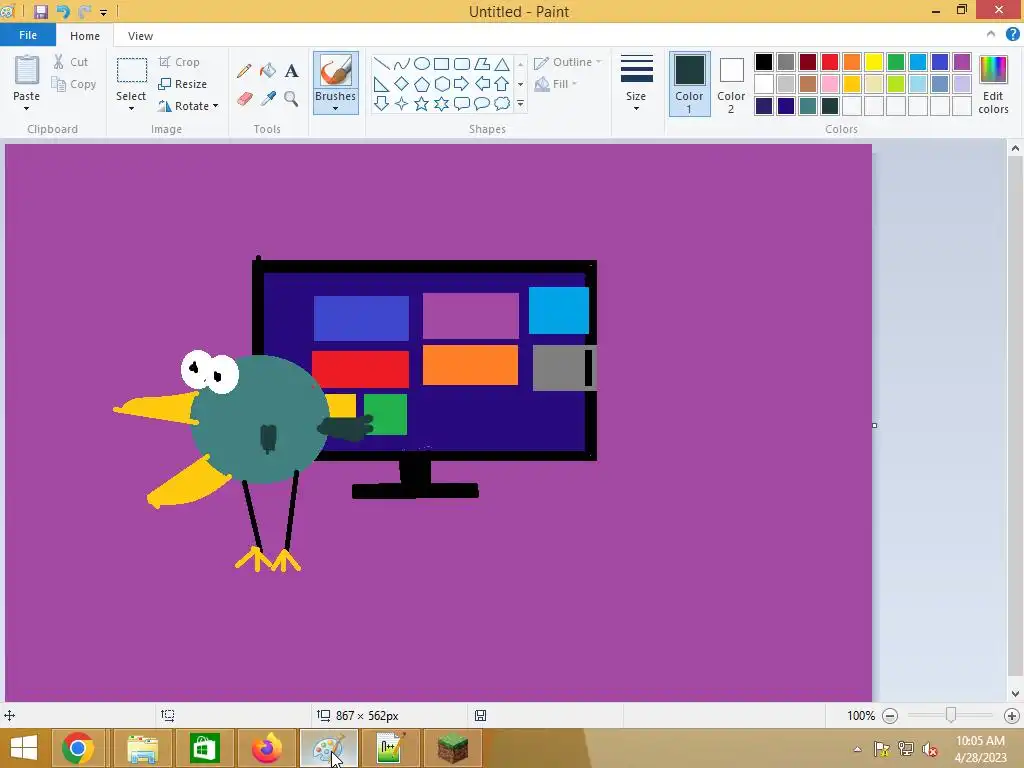Select Color 2 background box
The height and width of the screenshot is (768, 1024).
pos(731,84)
